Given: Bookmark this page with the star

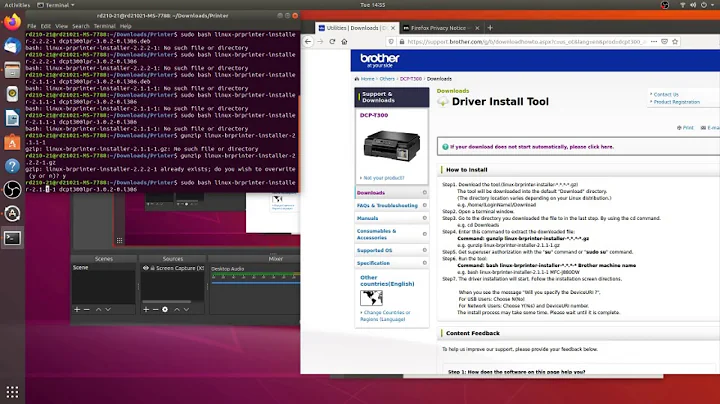Looking at the screenshot, I should click(x=675, y=41).
